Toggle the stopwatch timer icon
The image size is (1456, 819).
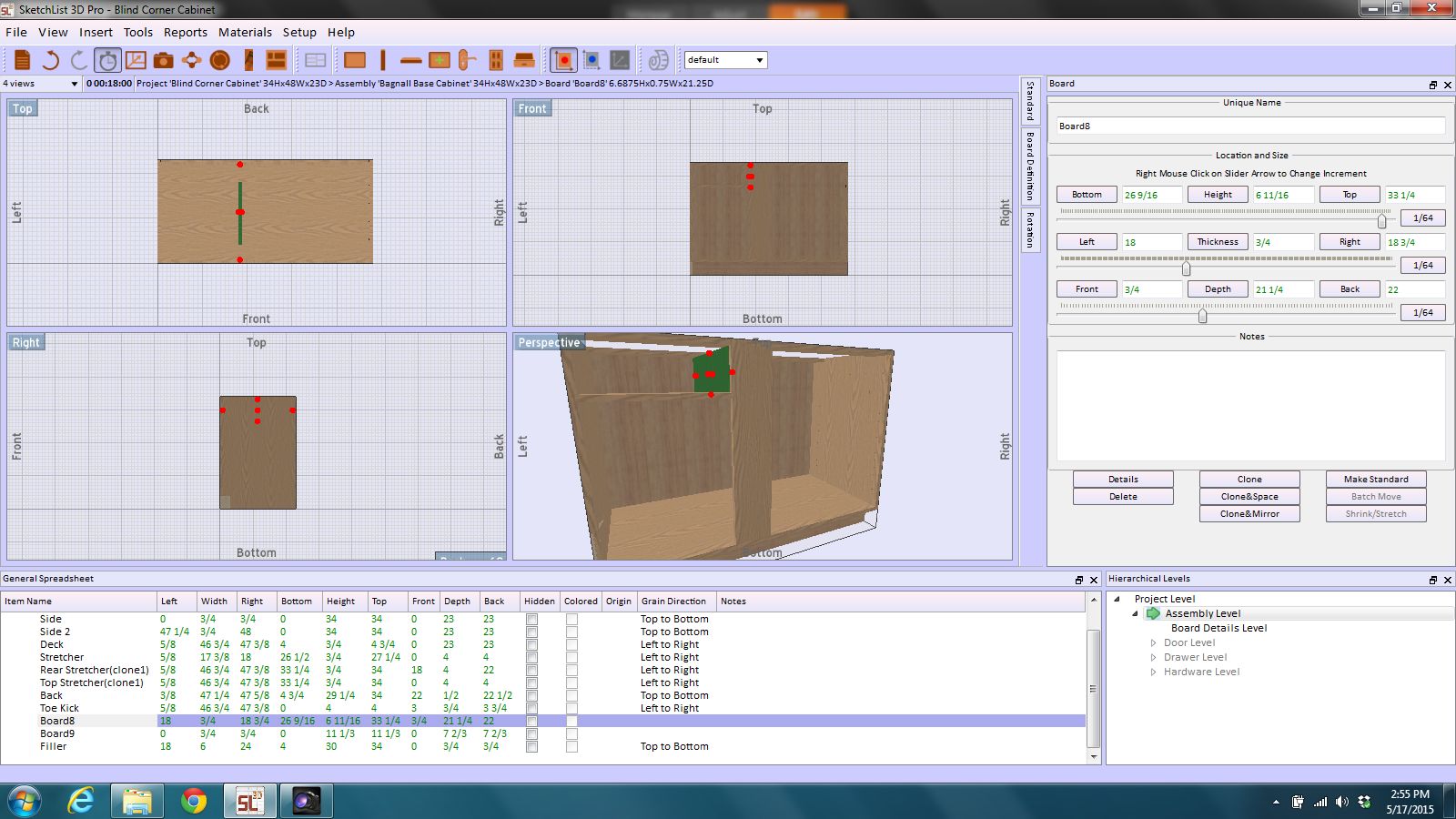click(107, 60)
